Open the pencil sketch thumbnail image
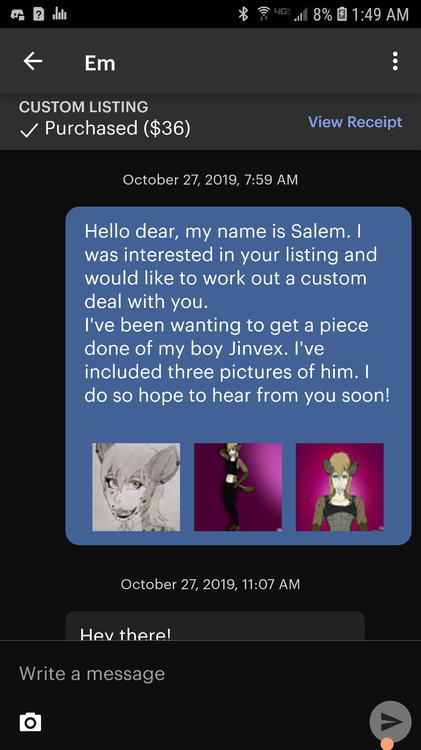Viewport: 421px width, 750px height. tap(136, 487)
